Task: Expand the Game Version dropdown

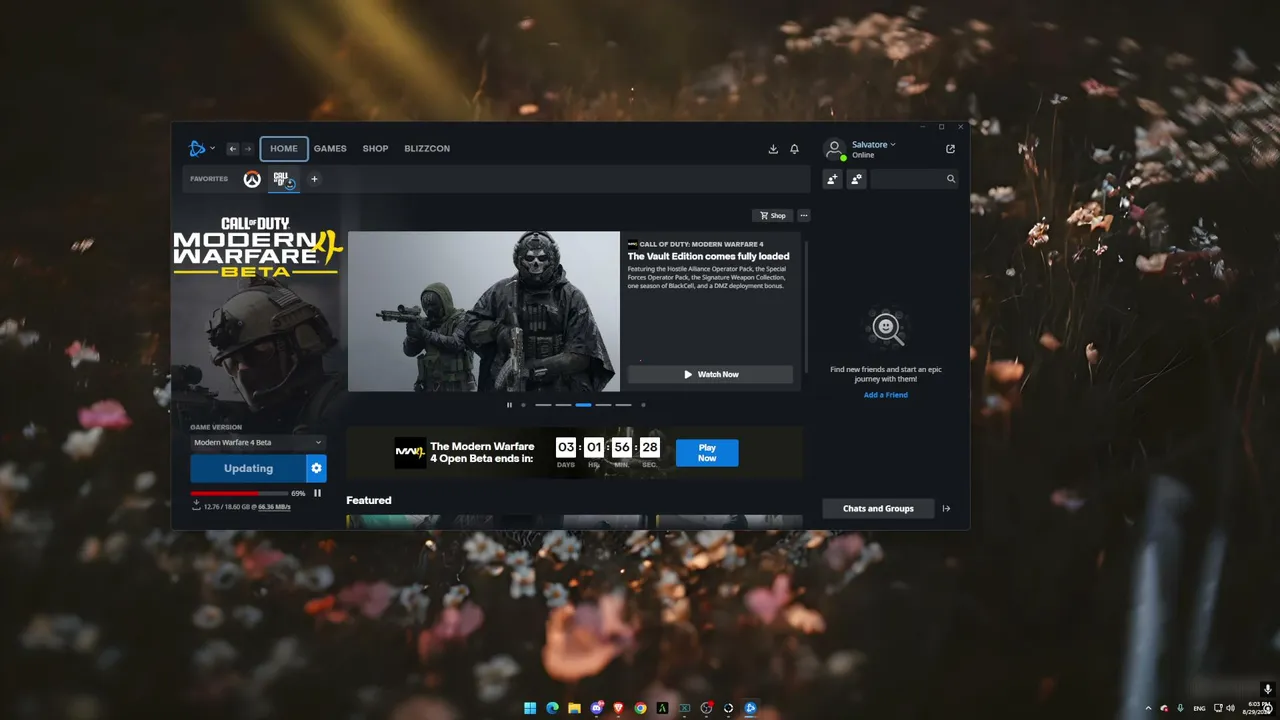Action: (258, 442)
